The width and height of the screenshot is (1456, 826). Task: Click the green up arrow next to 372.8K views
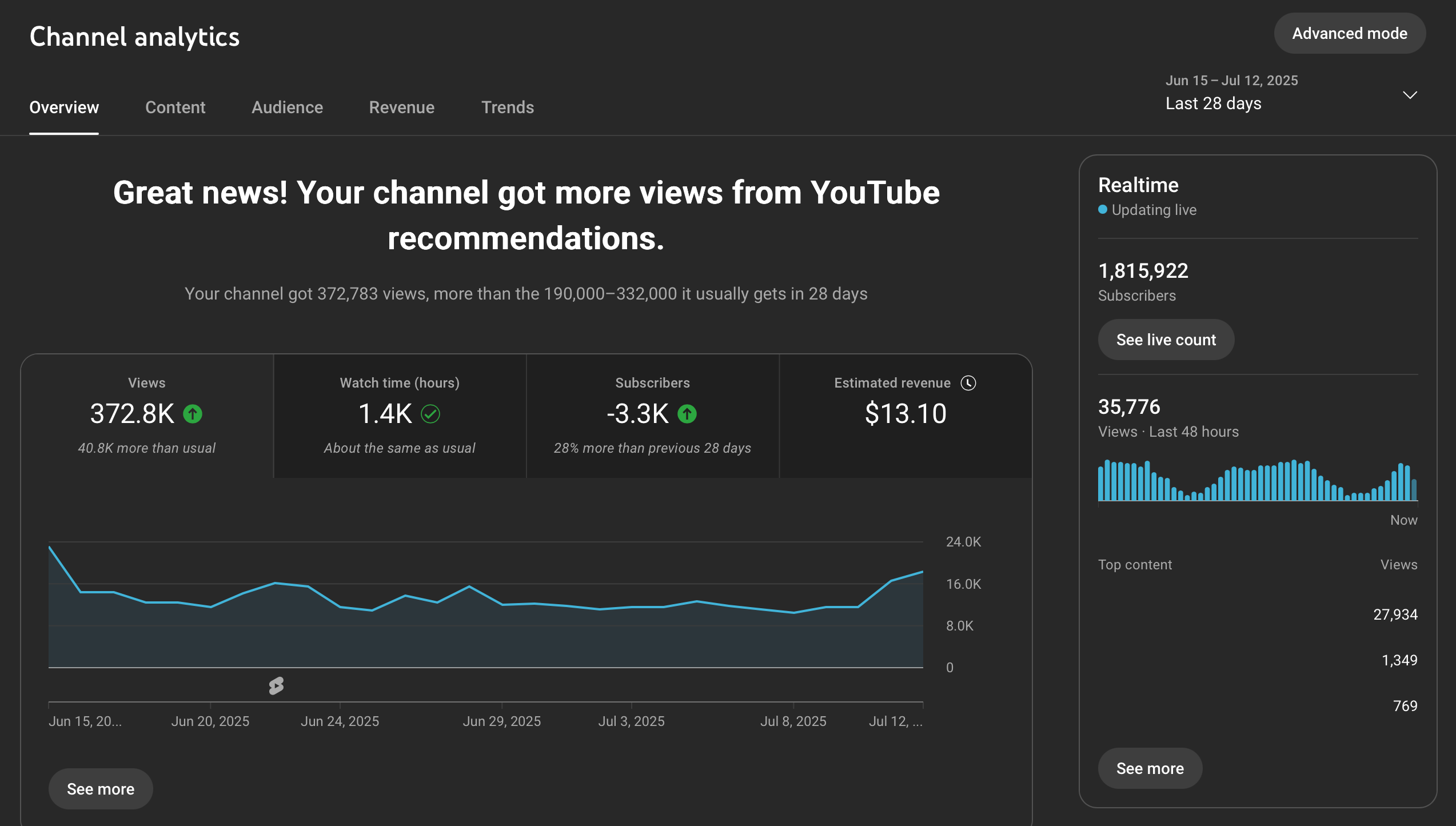193,414
